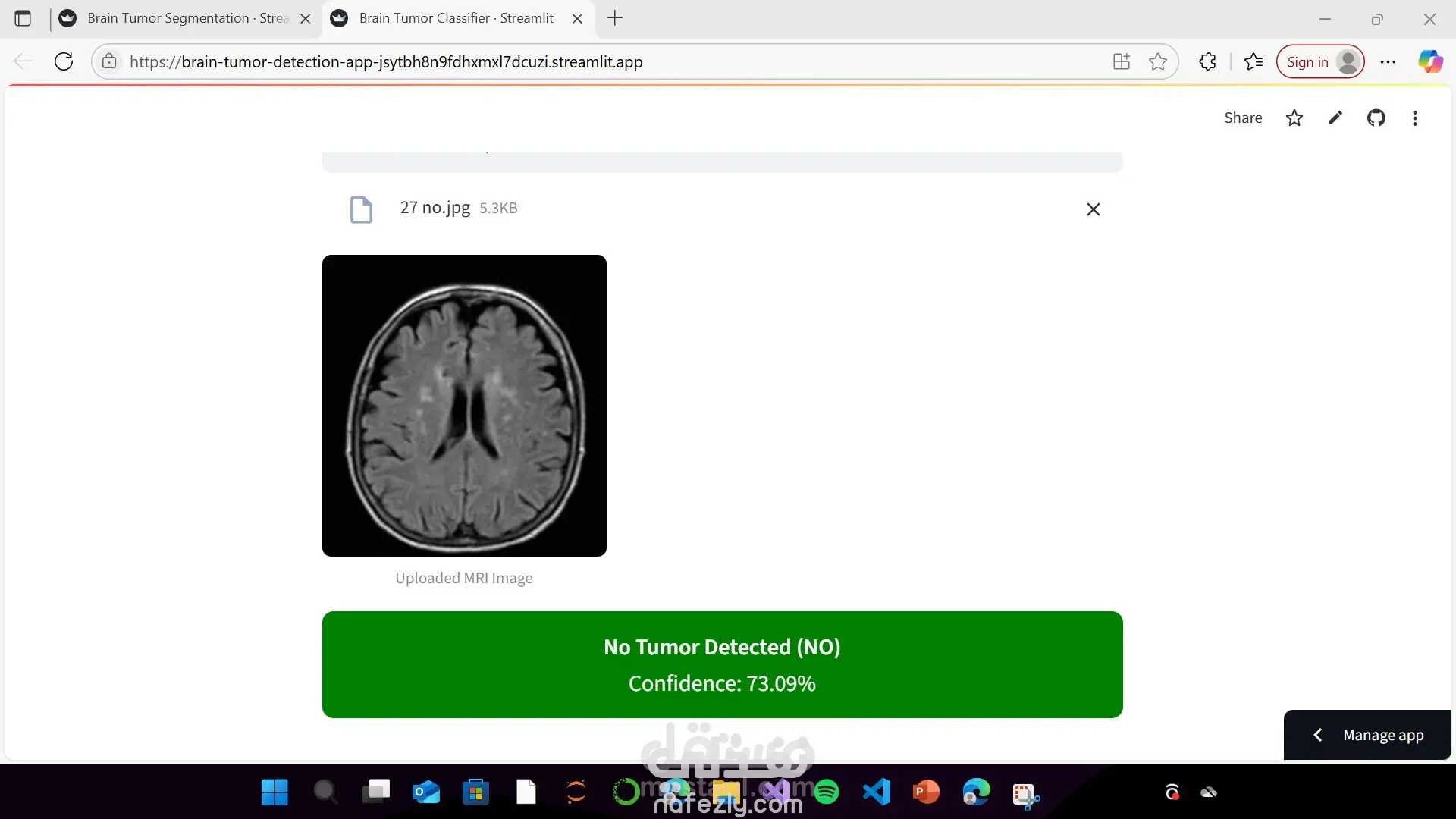Open Windows Search from taskbar
This screenshot has height=819, width=1456.
(x=325, y=792)
